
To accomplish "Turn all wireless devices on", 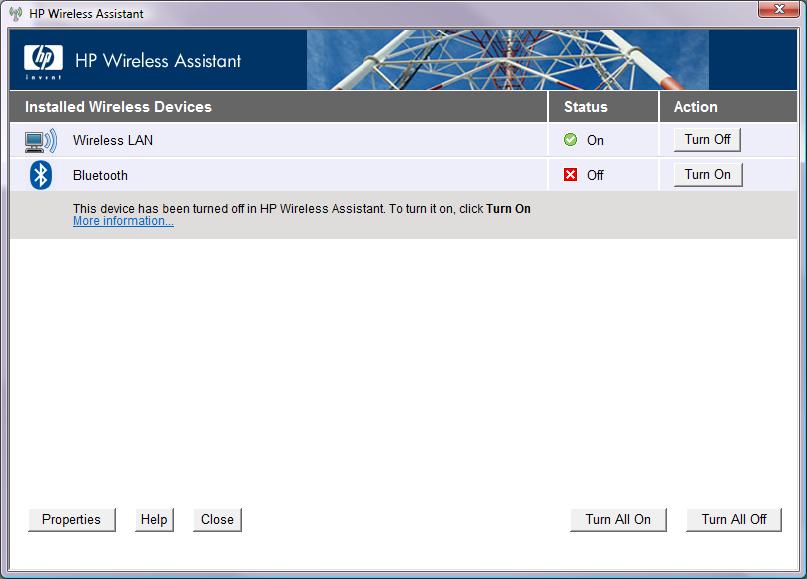I will (618, 519).
